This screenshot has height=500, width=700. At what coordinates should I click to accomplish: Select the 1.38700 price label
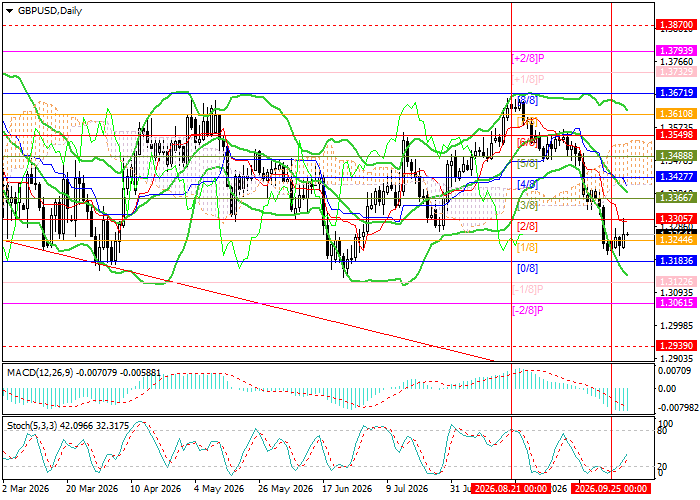pos(676,25)
